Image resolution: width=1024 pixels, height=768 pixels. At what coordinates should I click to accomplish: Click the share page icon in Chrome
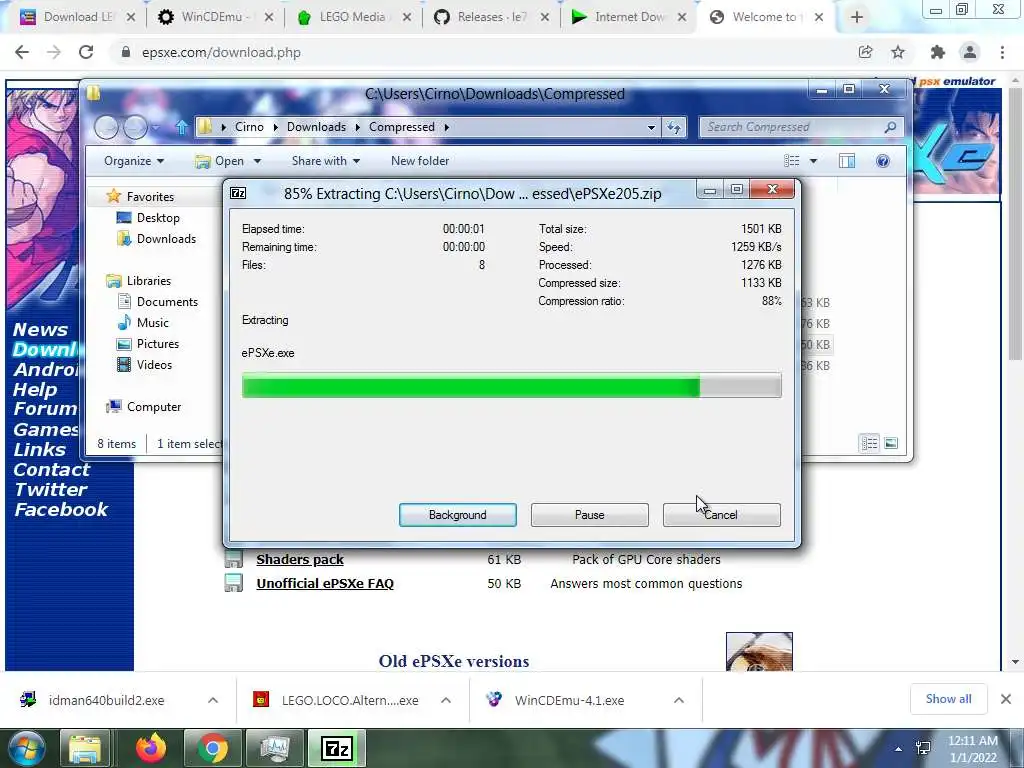coord(865,52)
